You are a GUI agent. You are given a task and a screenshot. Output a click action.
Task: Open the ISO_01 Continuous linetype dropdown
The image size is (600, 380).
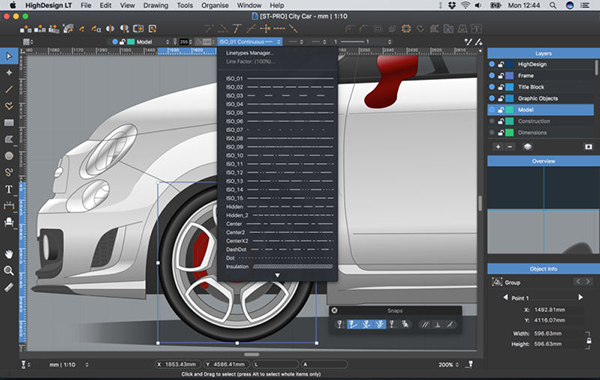click(249, 42)
